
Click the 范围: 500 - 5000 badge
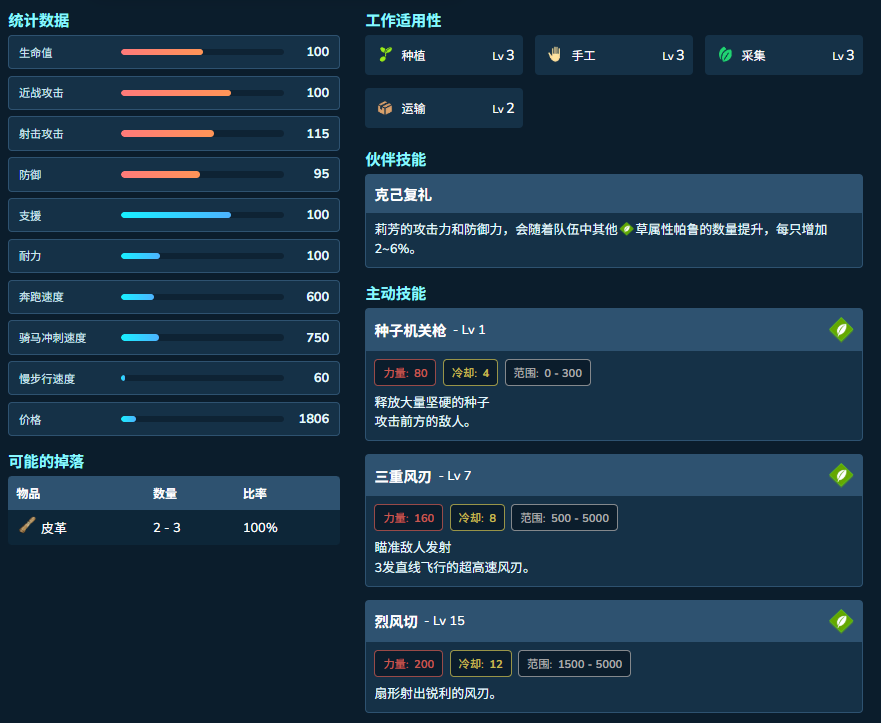pyautogui.click(x=565, y=517)
